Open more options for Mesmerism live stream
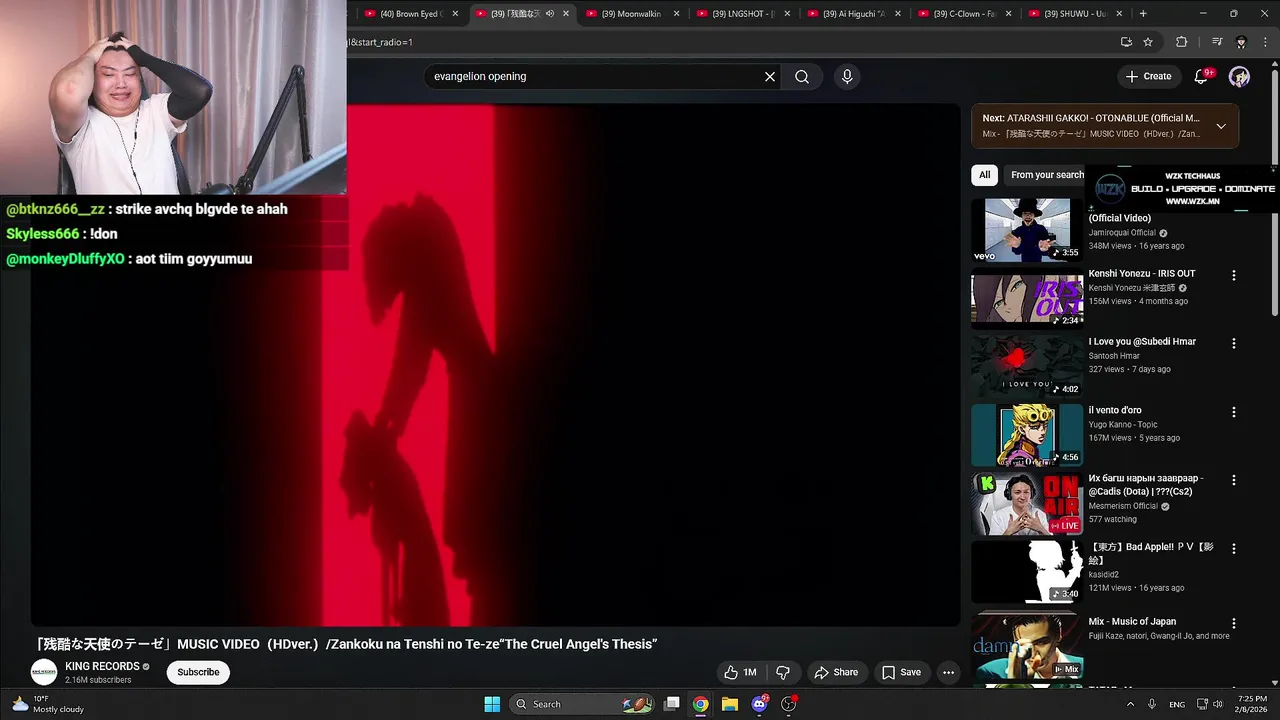Viewport: 1280px width, 720px height. click(x=1233, y=480)
